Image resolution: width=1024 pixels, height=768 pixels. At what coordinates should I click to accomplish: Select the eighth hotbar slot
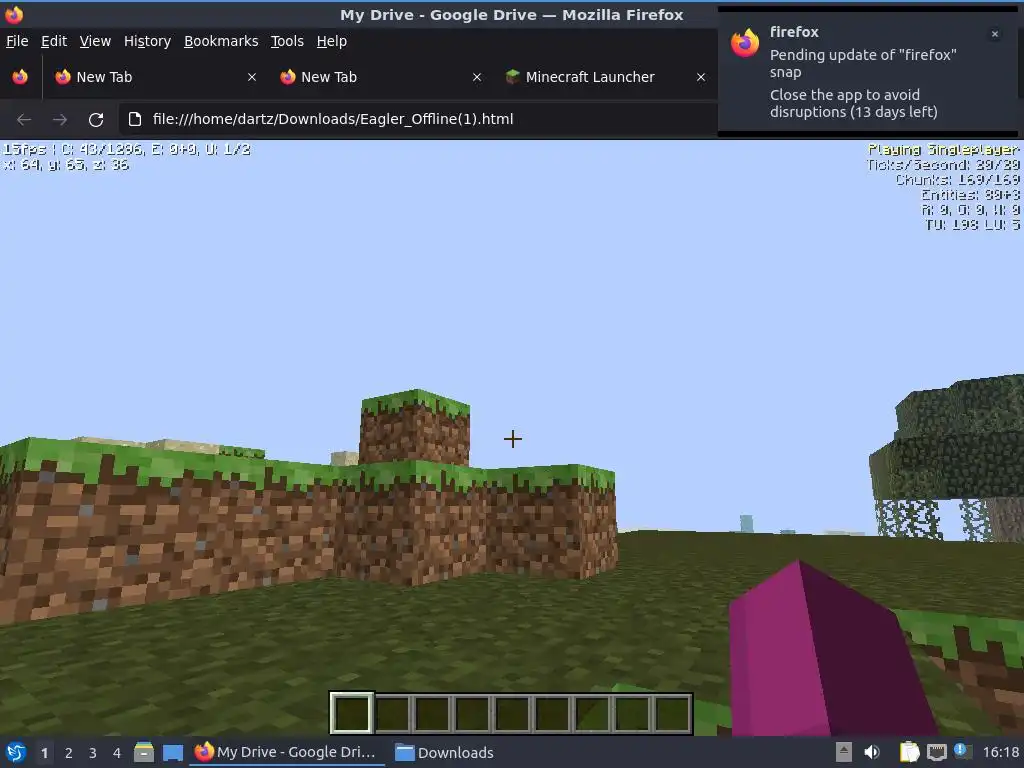tap(632, 713)
